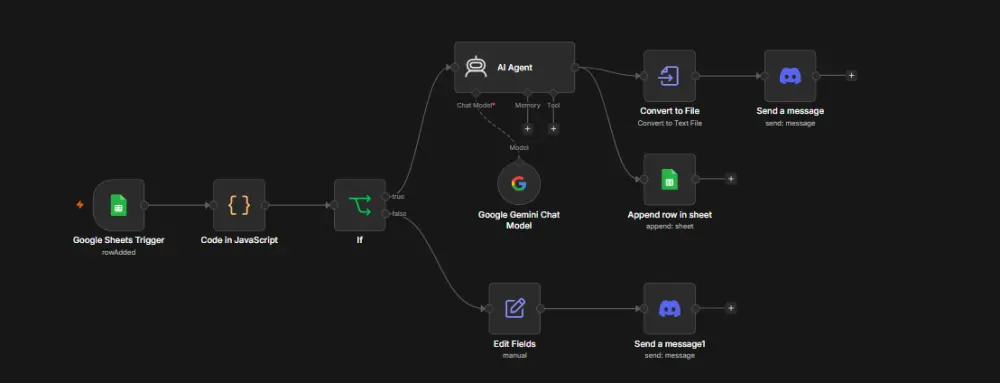
Task: Click the 'Code in JavaScript' label
Action: tap(239, 240)
